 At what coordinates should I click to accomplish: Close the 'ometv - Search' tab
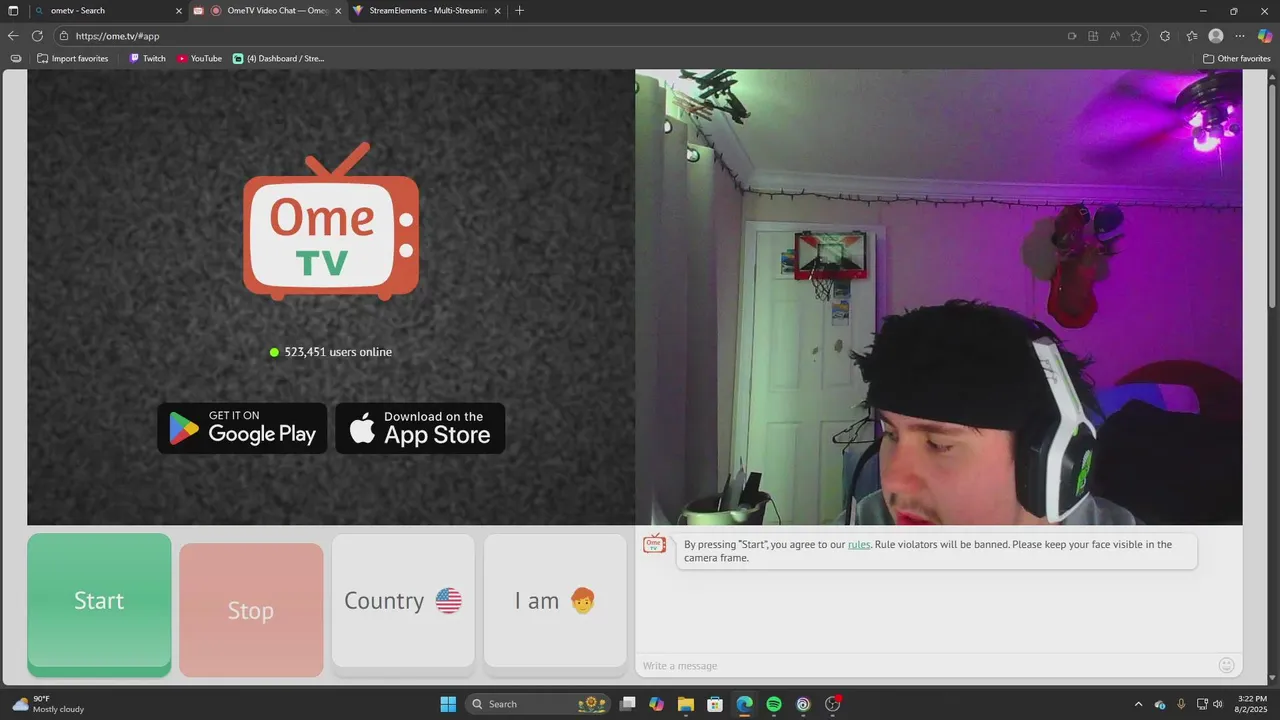pos(179,11)
